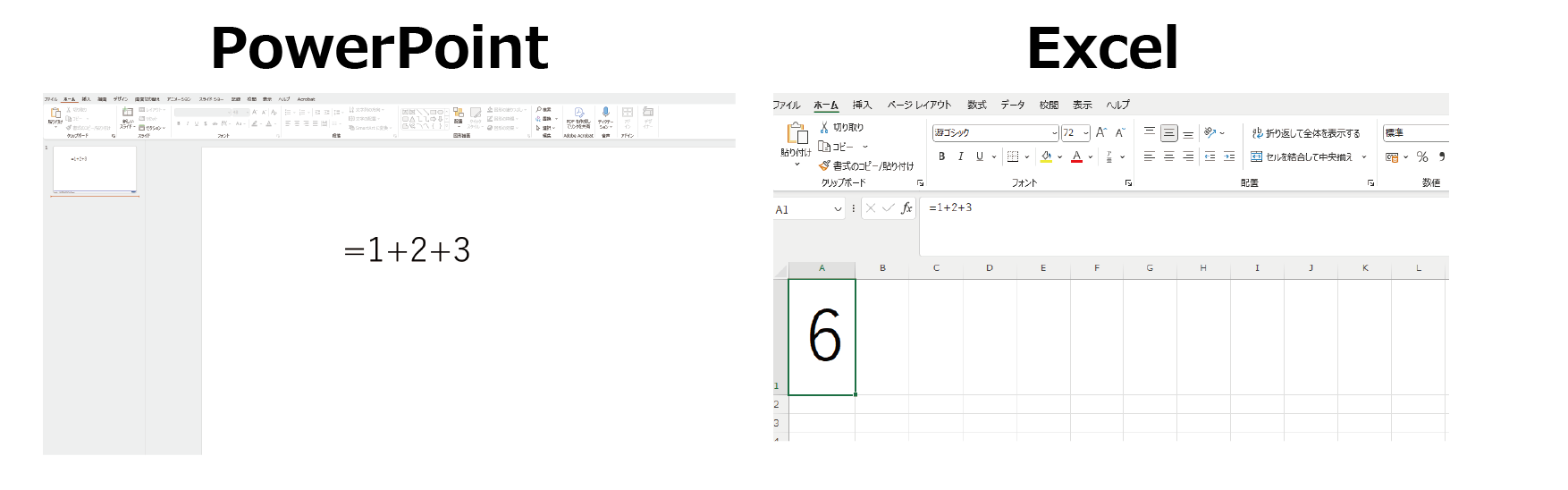Click the Excel accounting number format icon

pyautogui.click(x=1392, y=156)
